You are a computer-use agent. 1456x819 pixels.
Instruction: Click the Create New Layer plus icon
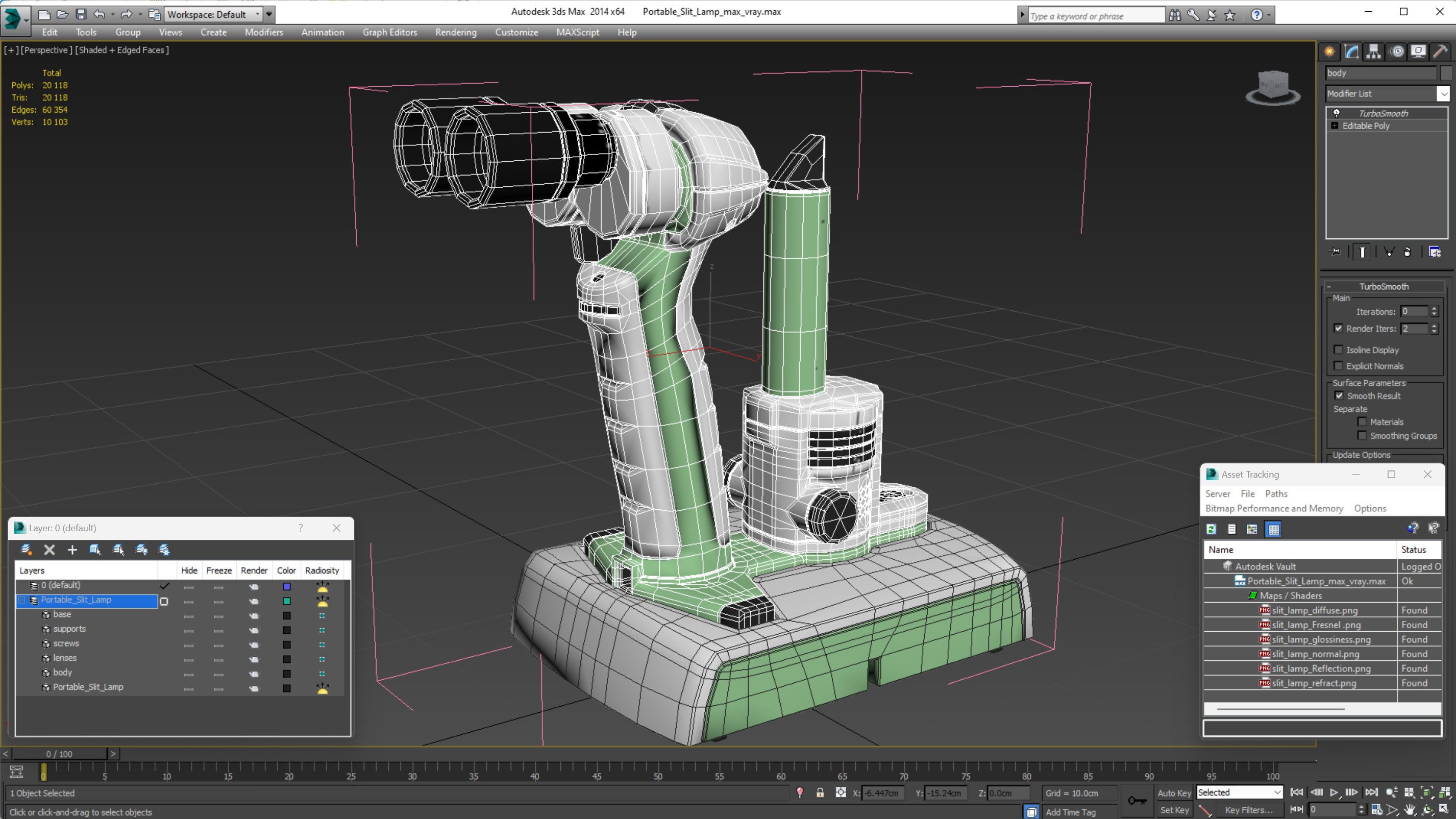pyautogui.click(x=72, y=550)
